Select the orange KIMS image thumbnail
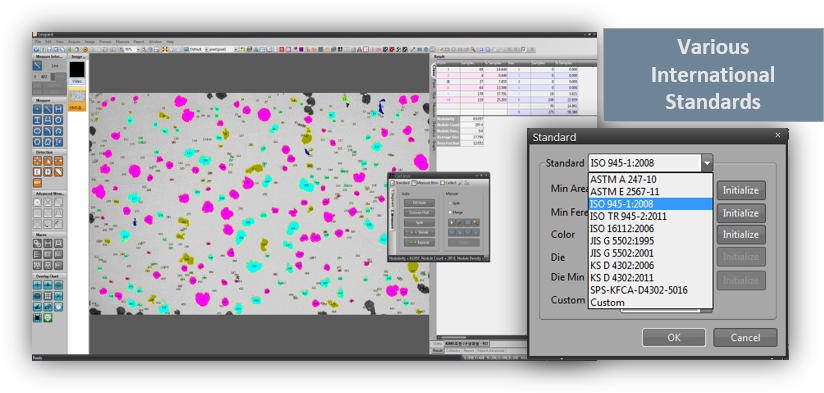Viewport: 824px width, 393px height. click(77, 99)
